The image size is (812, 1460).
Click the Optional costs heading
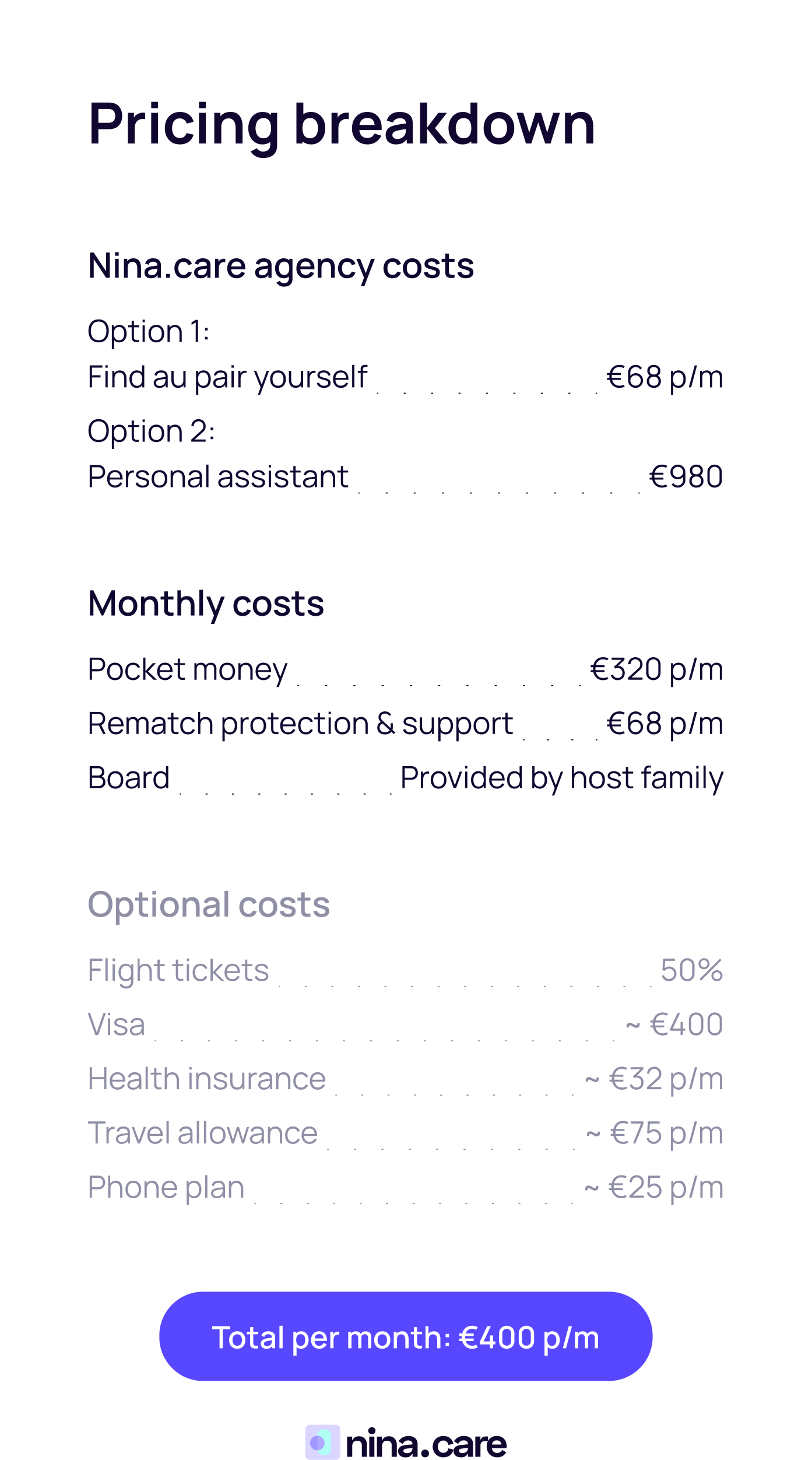click(x=209, y=904)
